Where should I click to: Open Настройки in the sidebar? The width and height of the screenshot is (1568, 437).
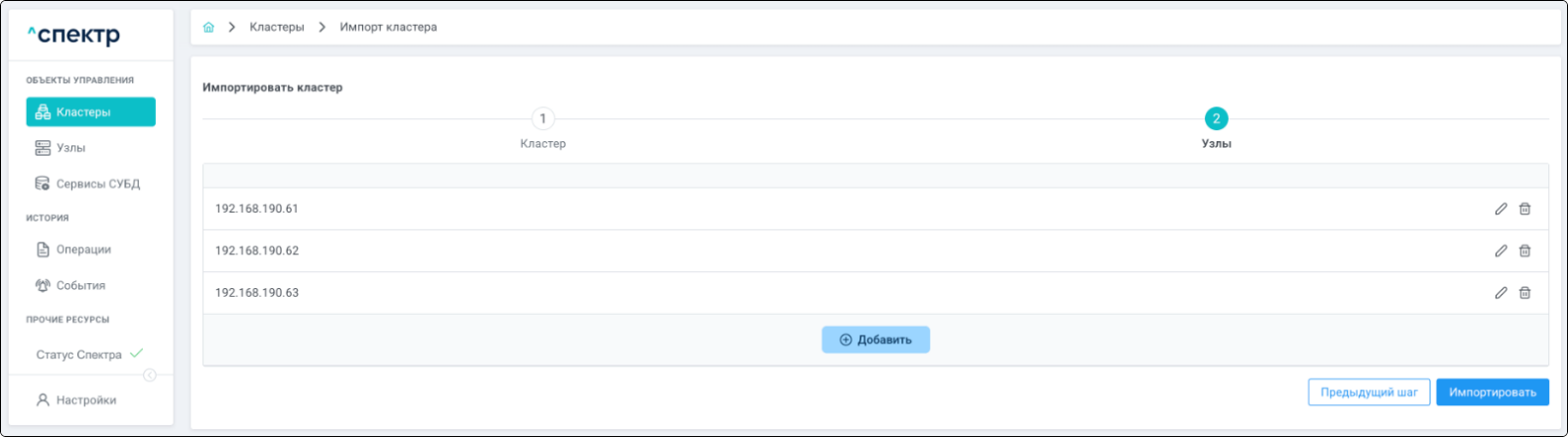(x=85, y=400)
